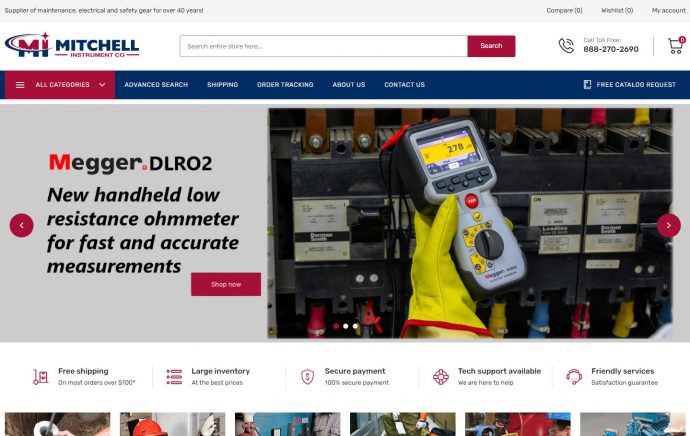690x436 pixels.
Task: Call toll free number 888-270-2690
Action: (611, 49)
